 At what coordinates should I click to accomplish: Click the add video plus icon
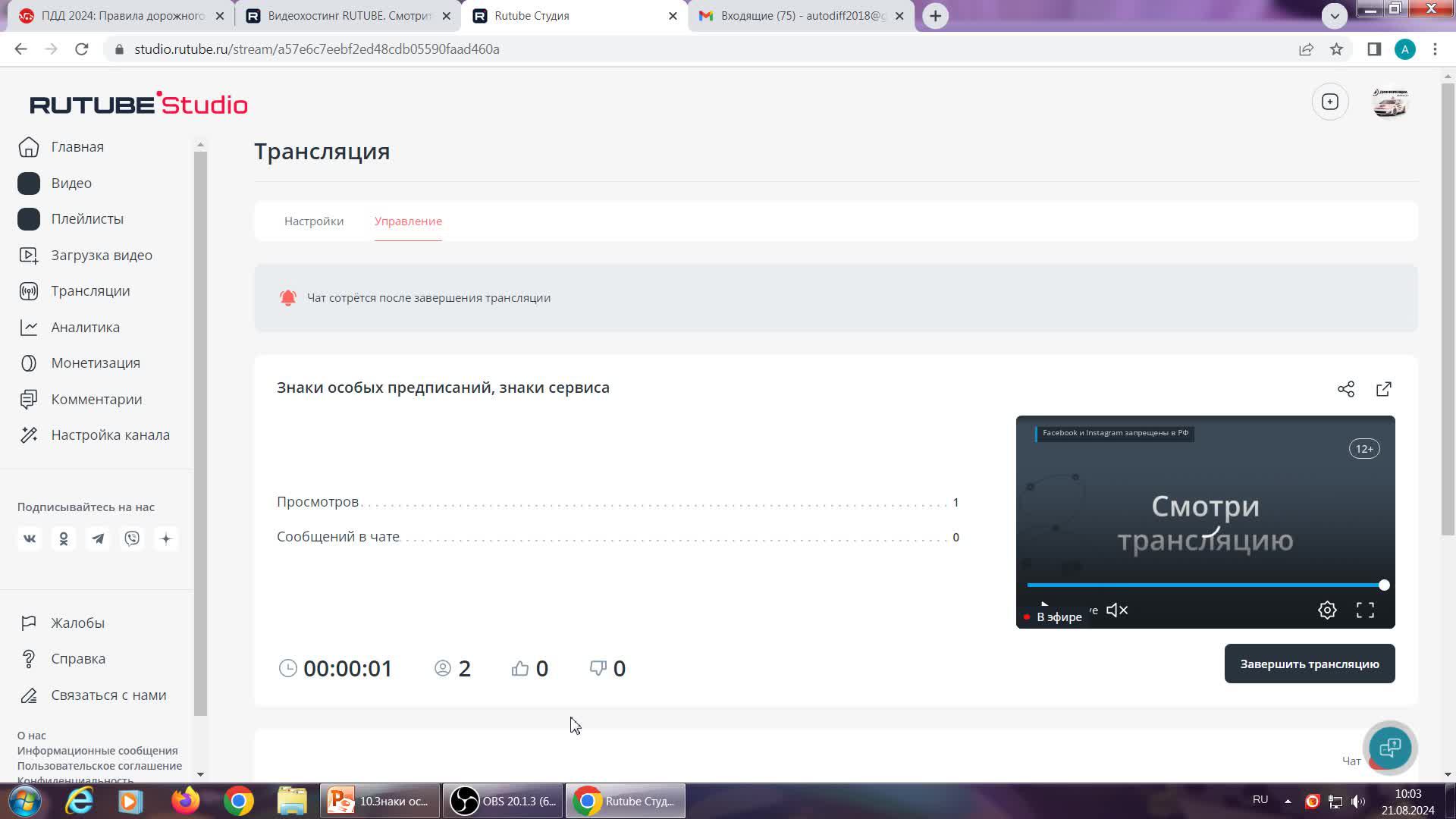tap(1330, 102)
